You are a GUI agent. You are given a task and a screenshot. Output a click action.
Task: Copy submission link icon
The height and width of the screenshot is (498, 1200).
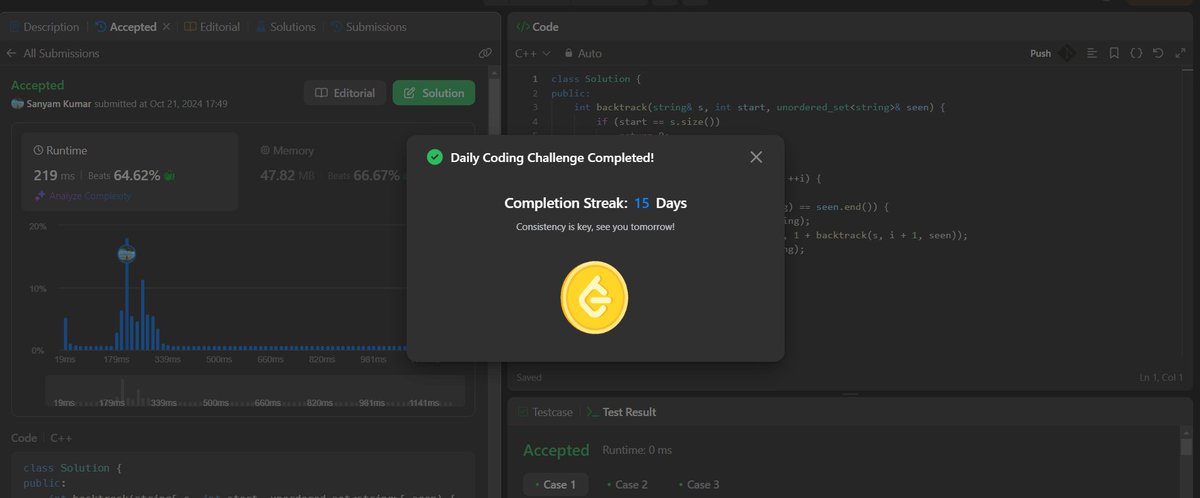click(x=485, y=53)
